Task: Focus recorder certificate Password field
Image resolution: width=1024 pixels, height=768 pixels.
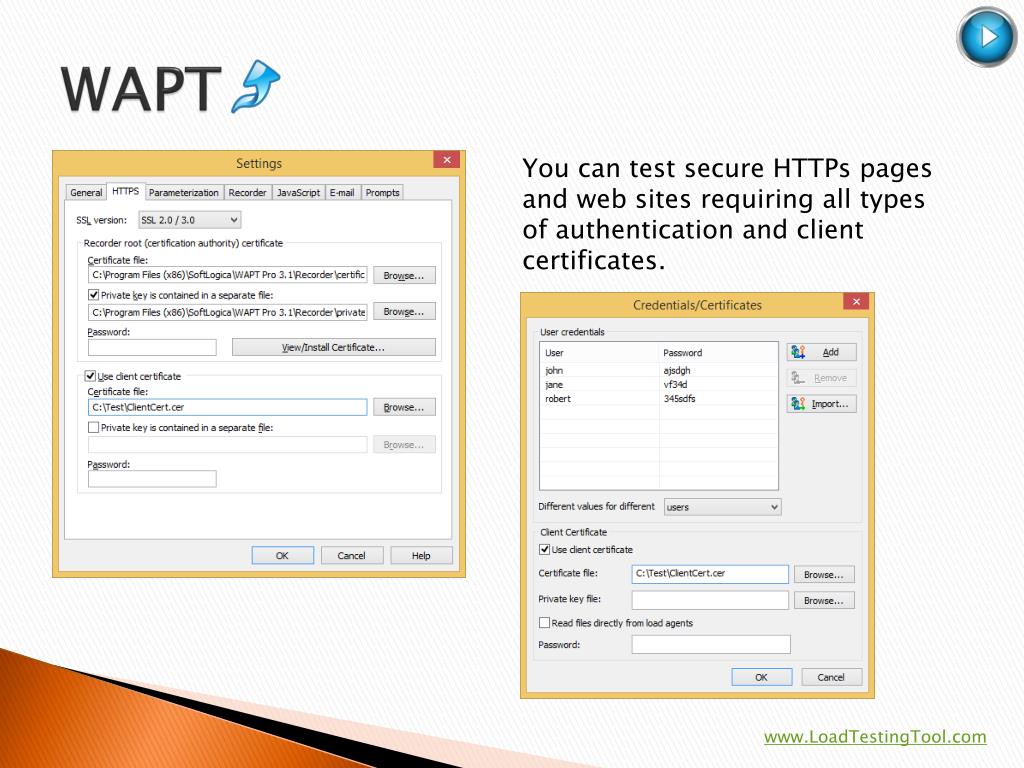Action: coord(152,347)
